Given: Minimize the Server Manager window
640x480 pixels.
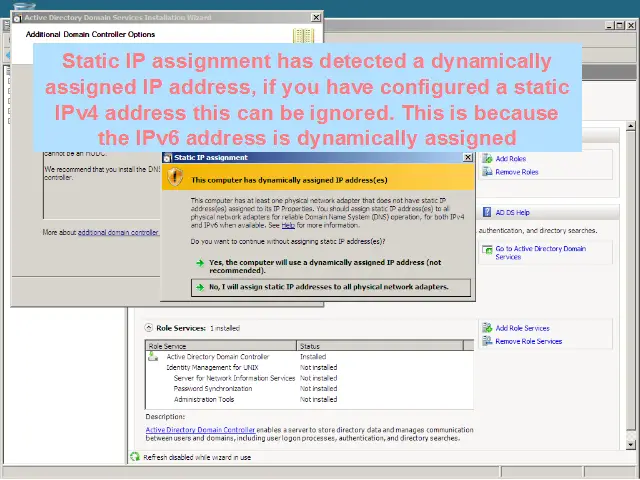Looking at the screenshot, I should pyautogui.click(x=609, y=25).
